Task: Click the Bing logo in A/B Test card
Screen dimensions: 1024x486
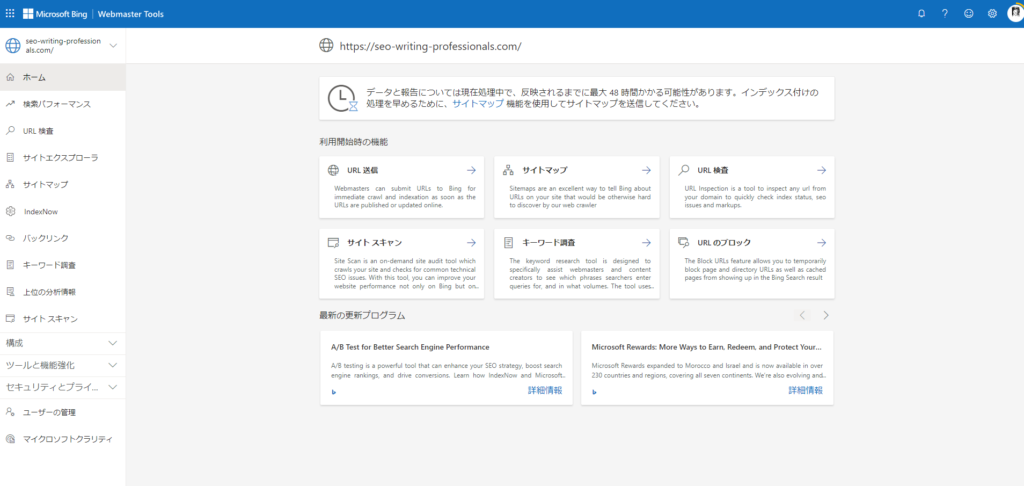Action: pyautogui.click(x=334, y=392)
